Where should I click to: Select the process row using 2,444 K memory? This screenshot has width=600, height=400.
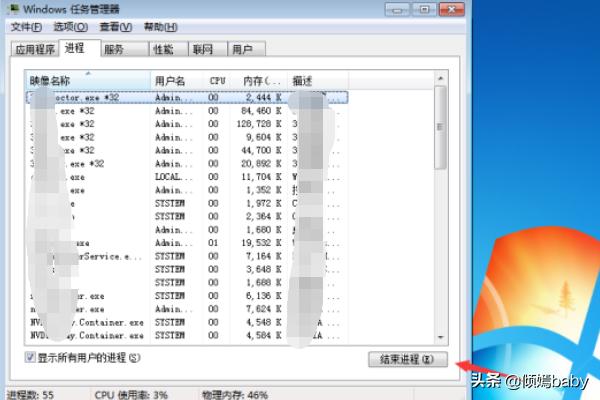click(x=187, y=98)
